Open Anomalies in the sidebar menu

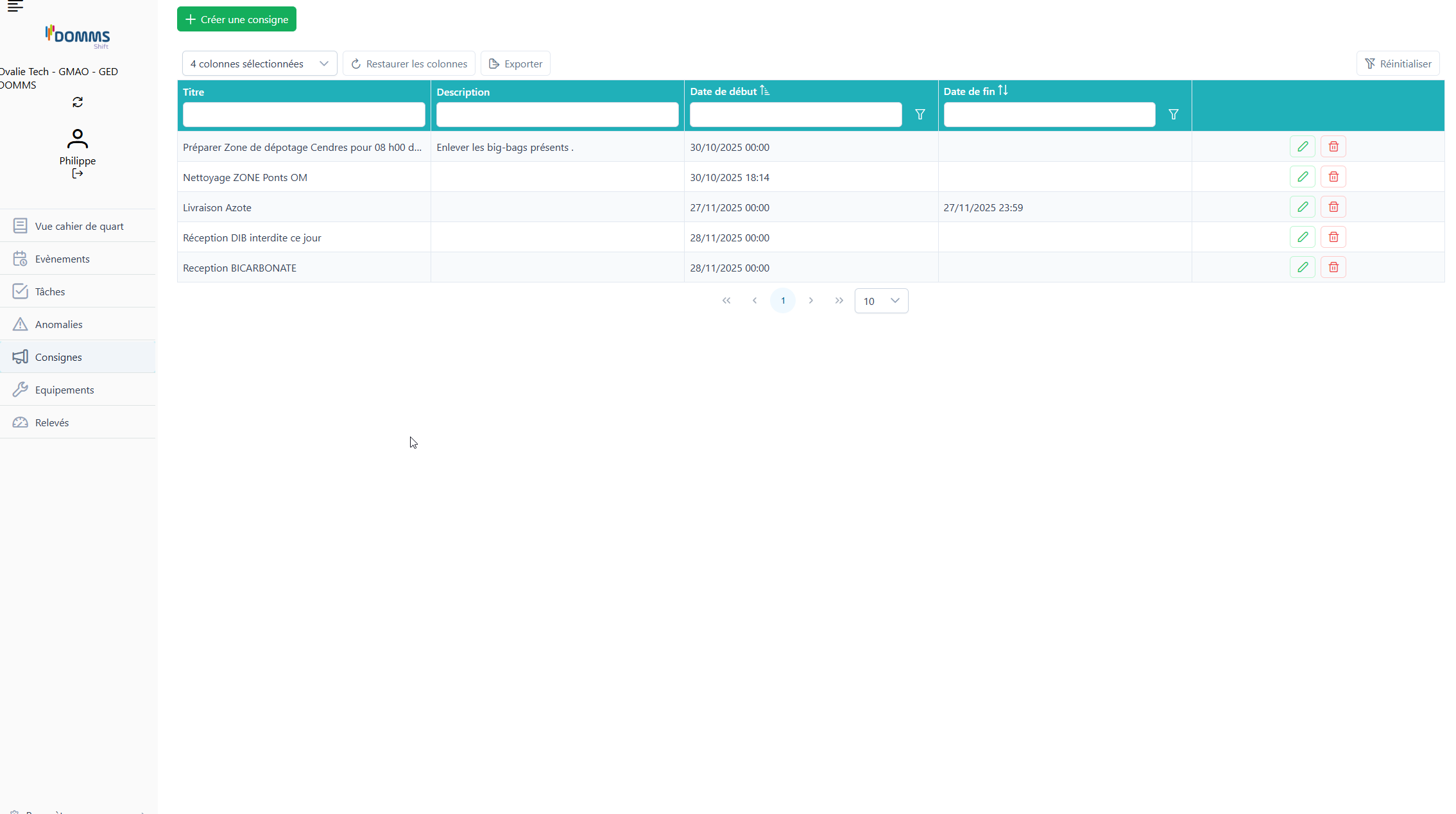tap(58, 324)
